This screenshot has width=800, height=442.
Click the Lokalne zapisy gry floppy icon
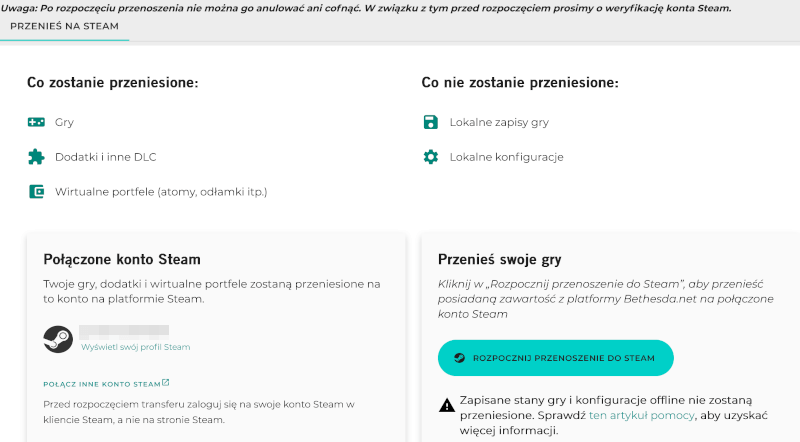[431, 122]
